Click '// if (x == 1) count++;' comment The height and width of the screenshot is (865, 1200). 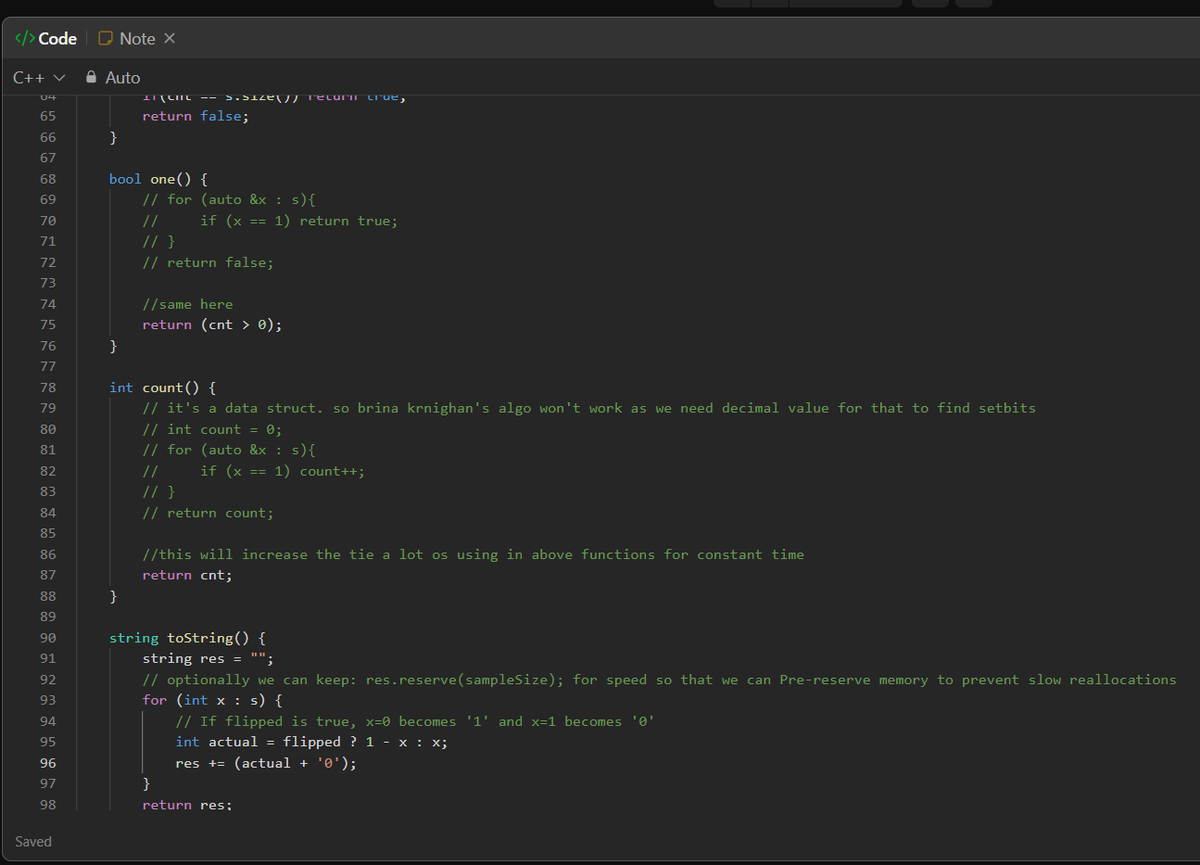coord(253,471)
